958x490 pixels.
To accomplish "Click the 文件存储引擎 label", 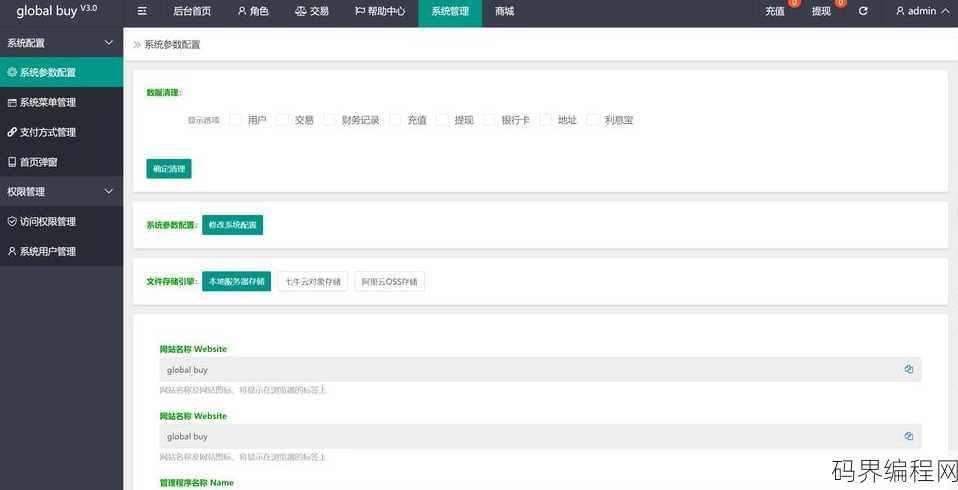I will click(x=172, y=282).
